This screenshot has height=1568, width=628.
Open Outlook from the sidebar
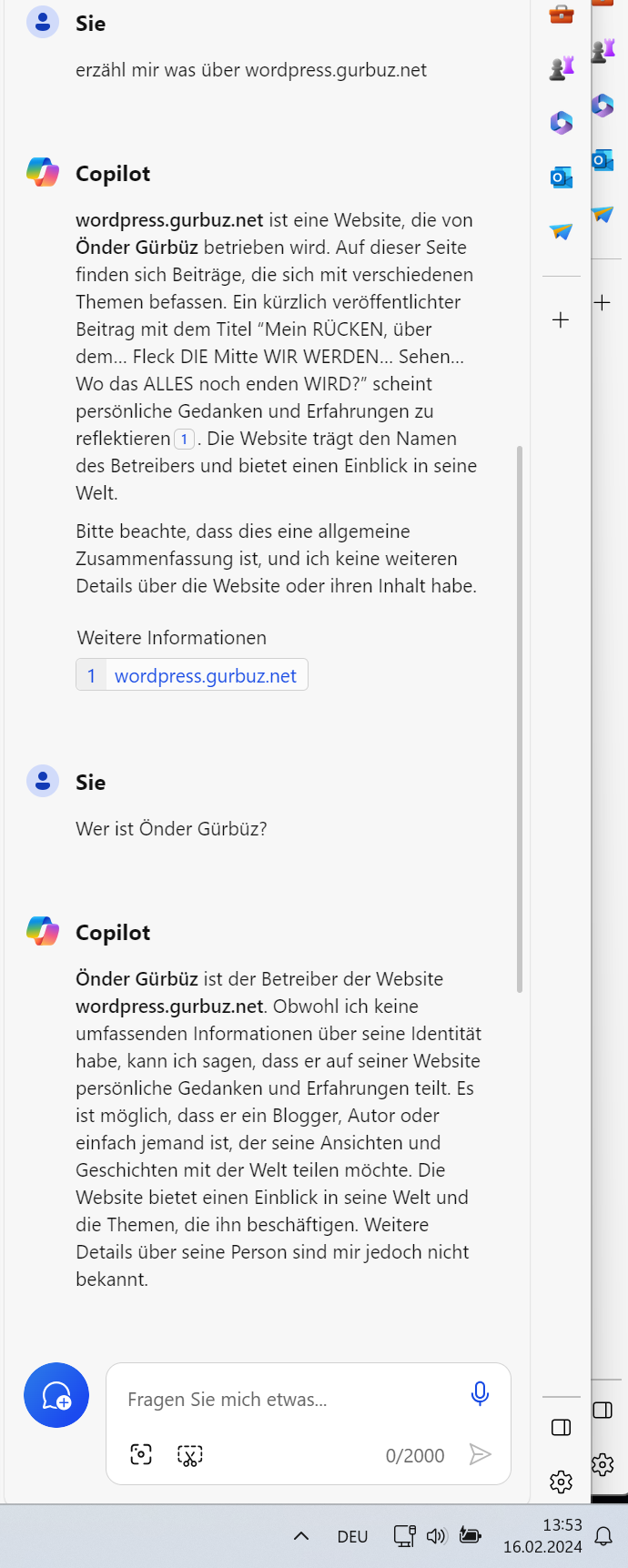point(562,177)
